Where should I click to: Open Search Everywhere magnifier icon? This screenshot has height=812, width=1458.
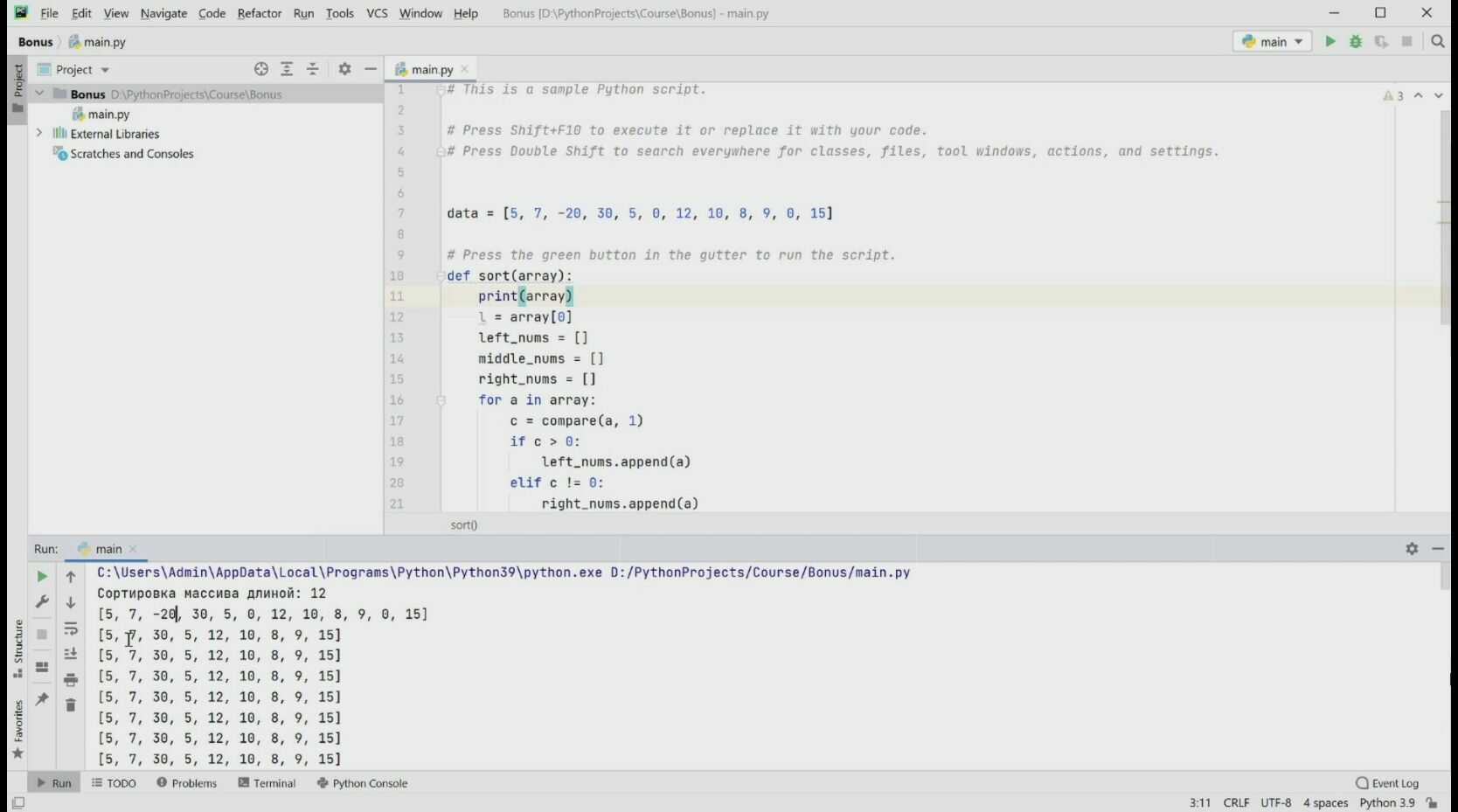[x=1438, y=41]
